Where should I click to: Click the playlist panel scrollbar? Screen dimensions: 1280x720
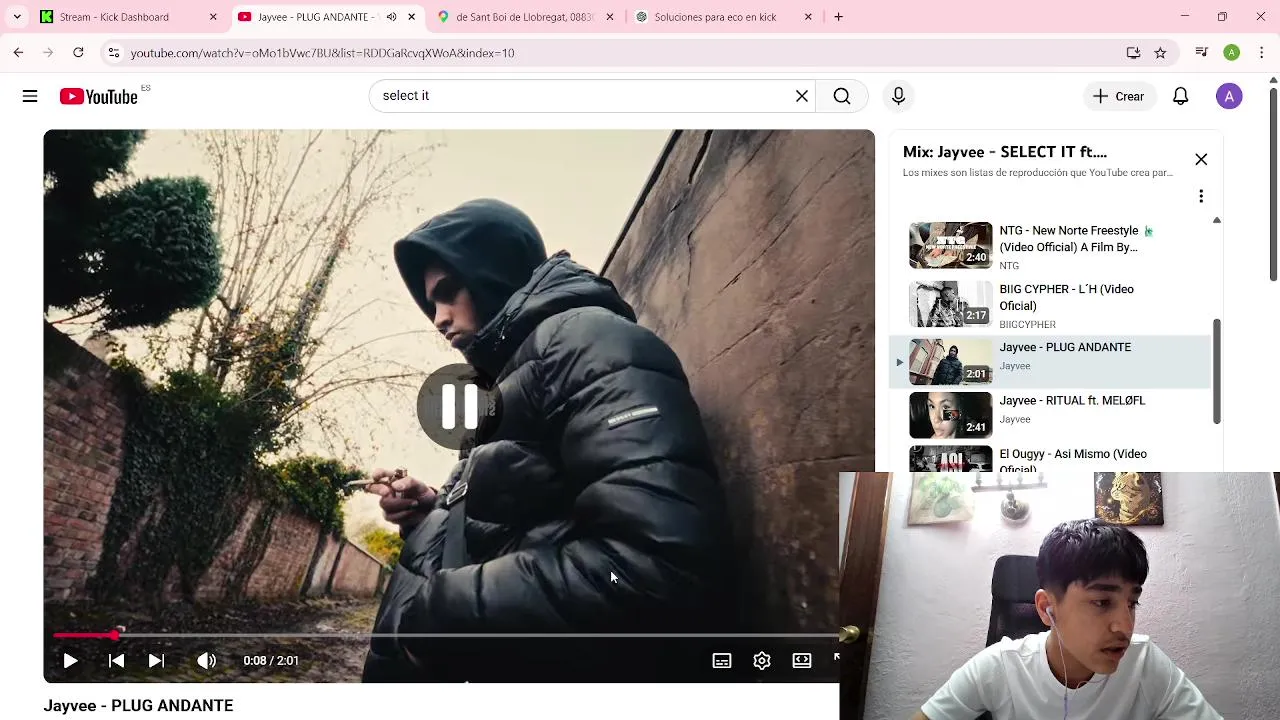click(1217, 370)
